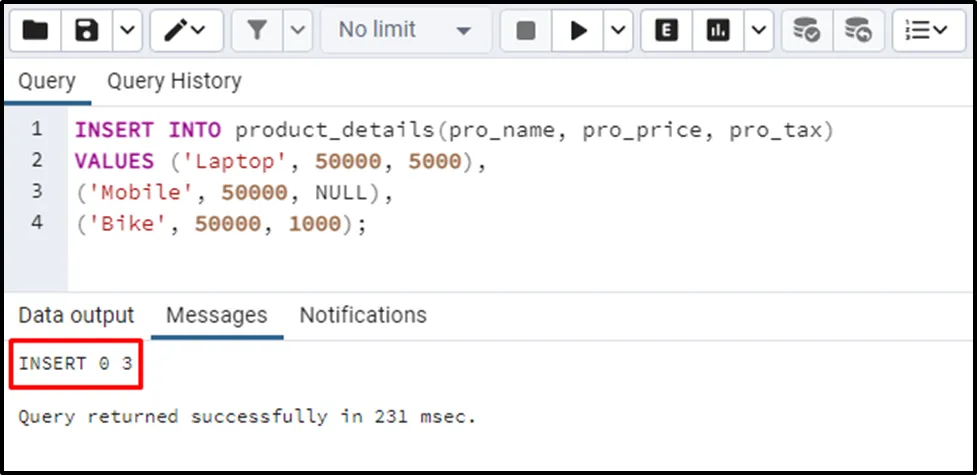Open the Notifications tab
977x475 pixels.
[x=363, y=315]
